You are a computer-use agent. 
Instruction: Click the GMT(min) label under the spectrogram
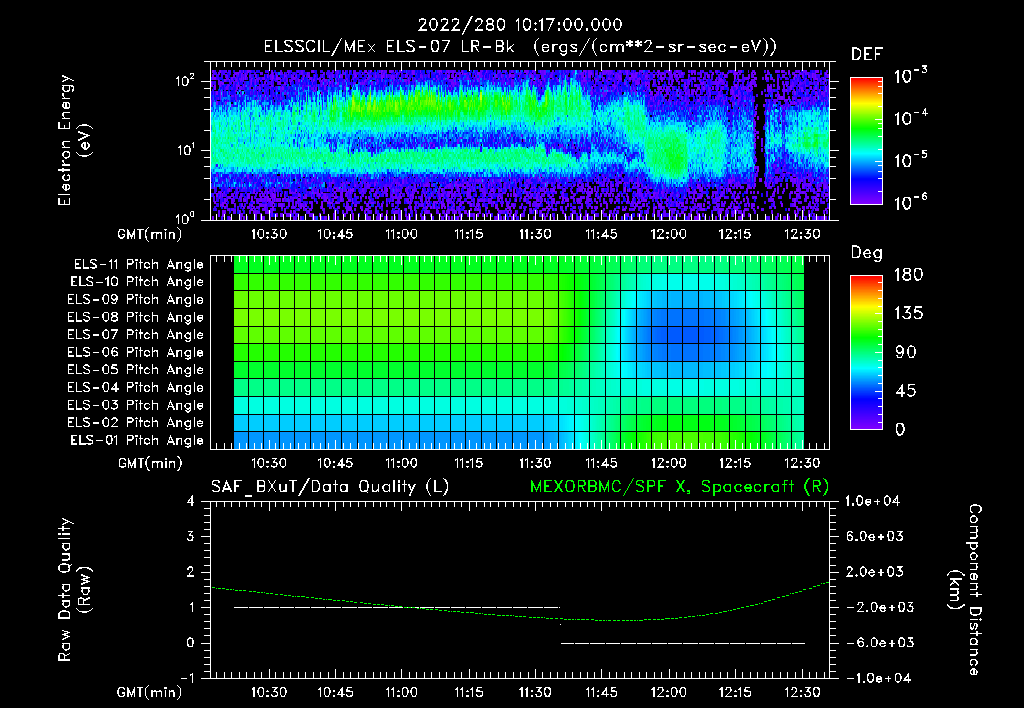150,234
